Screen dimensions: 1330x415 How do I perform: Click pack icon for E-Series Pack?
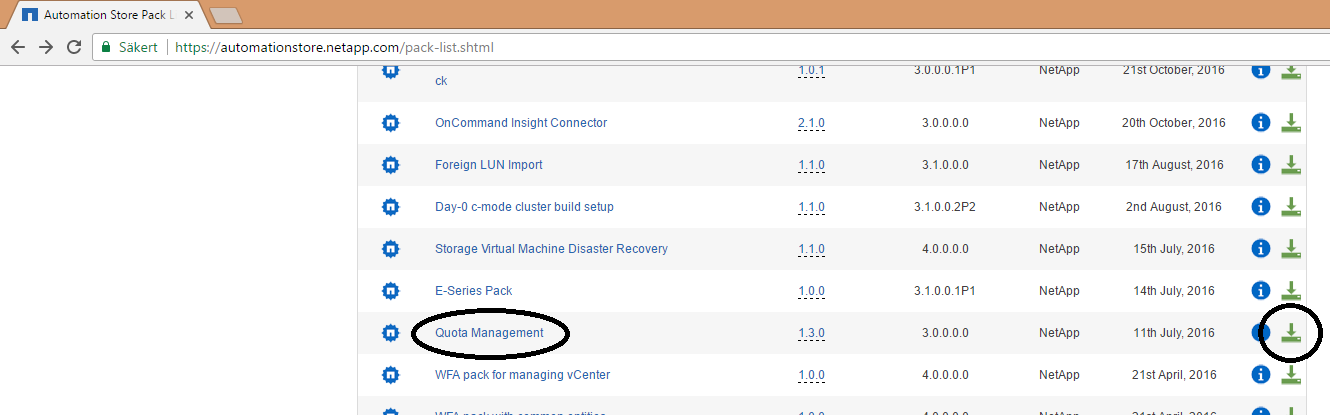click(x=390, y=291)
